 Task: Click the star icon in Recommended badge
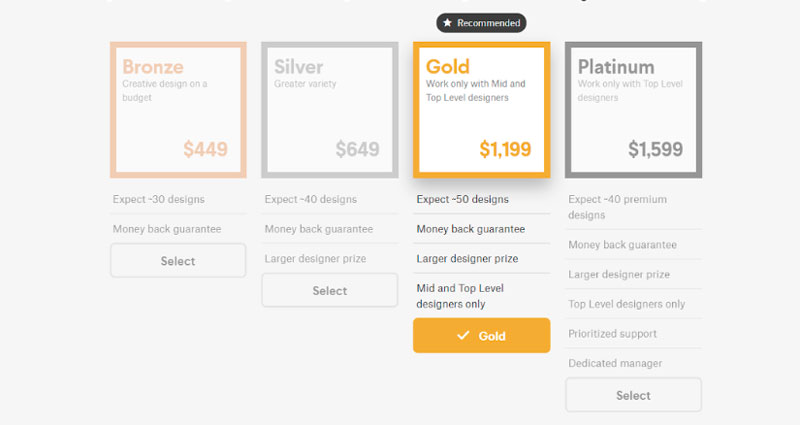[x=447, y=23]
